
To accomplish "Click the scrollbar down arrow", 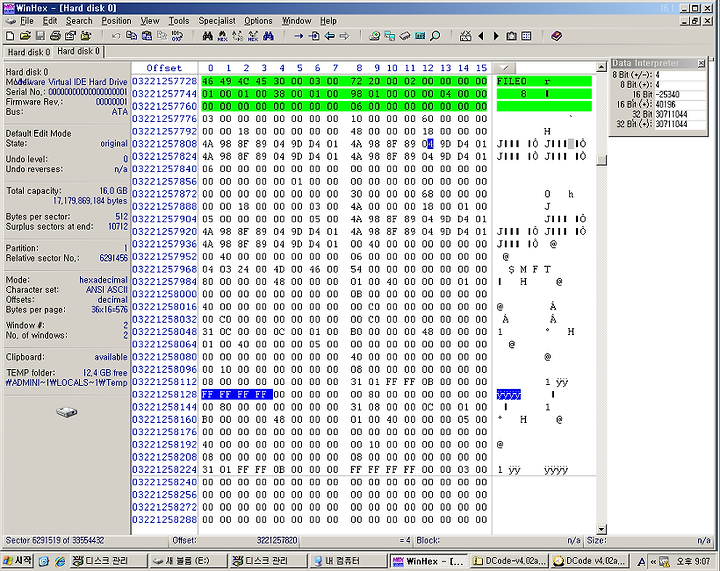I will [601, 529].
